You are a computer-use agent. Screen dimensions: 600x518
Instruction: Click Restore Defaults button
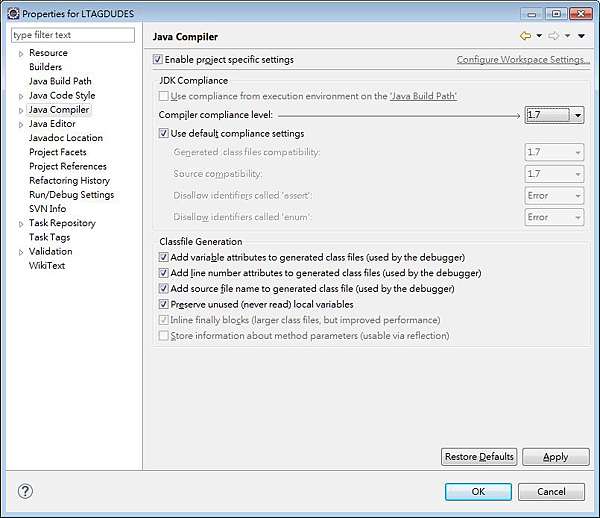click(479, 457)
